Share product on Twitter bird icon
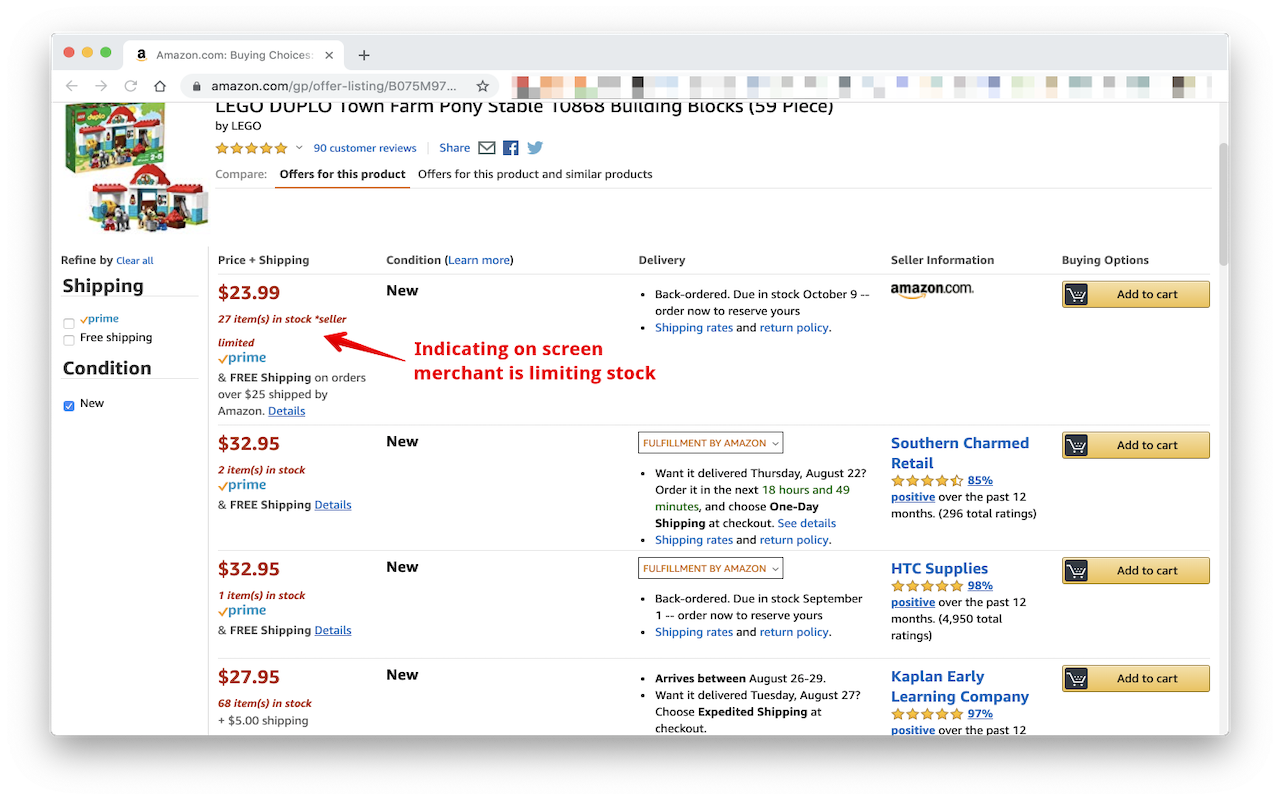 (535, 148)
